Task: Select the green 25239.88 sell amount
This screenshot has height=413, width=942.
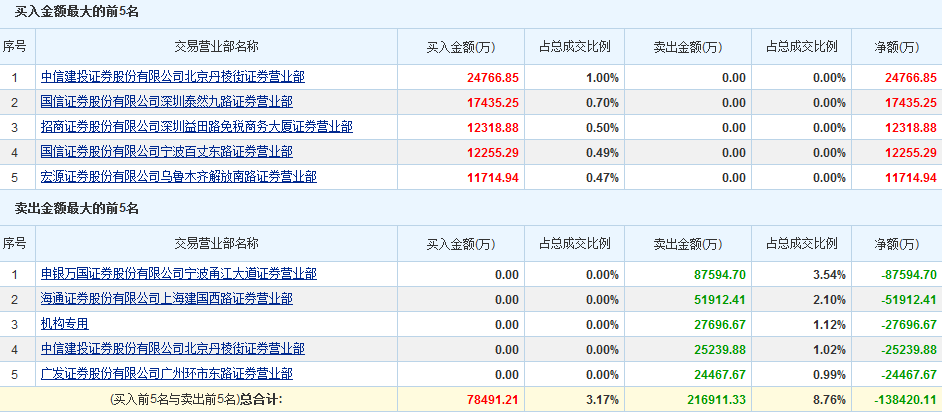Action: [720, 350]
